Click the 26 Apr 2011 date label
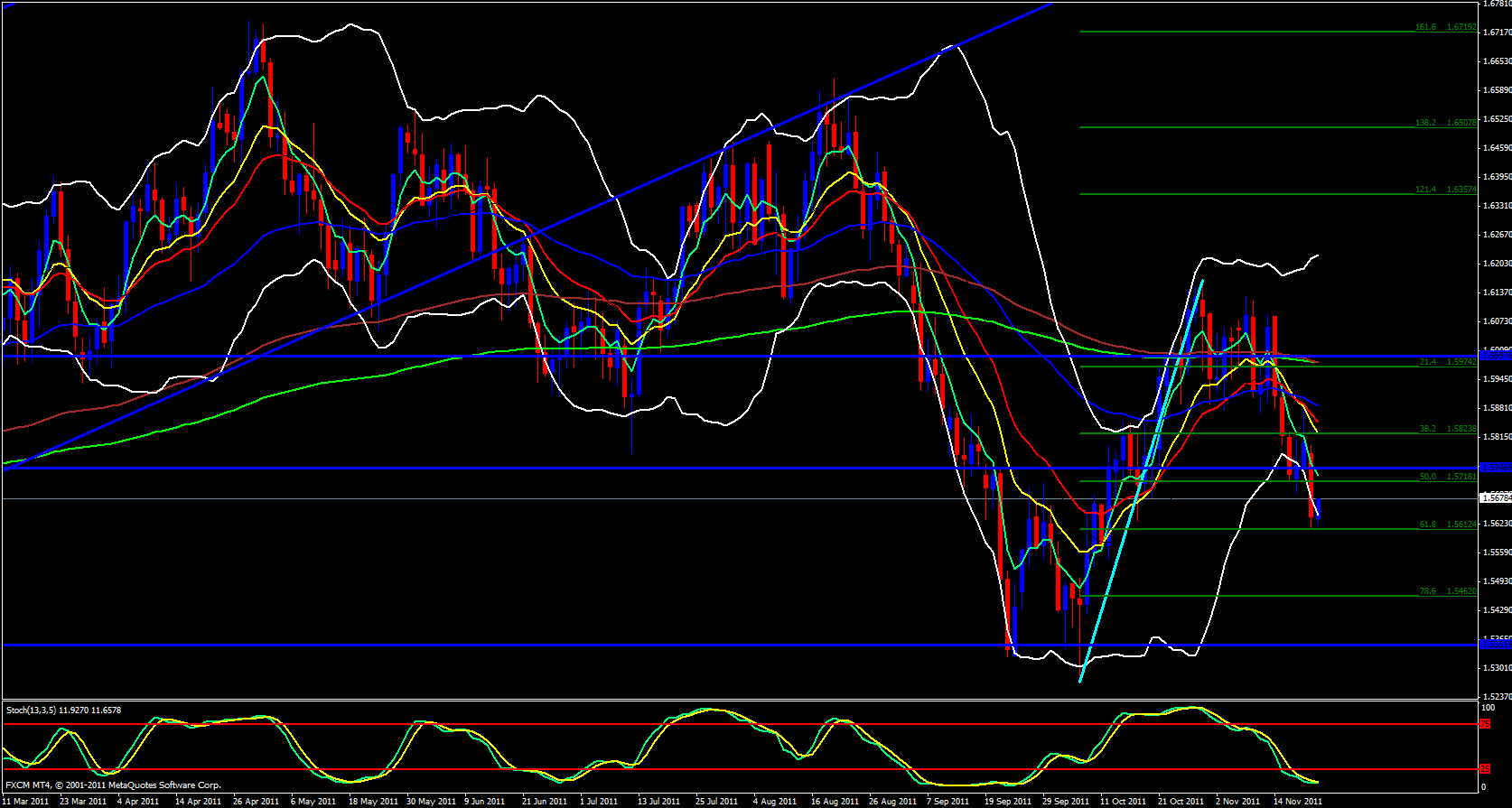Image resolution: width=1512 pixels, height=808 pixels. [257, 802]
